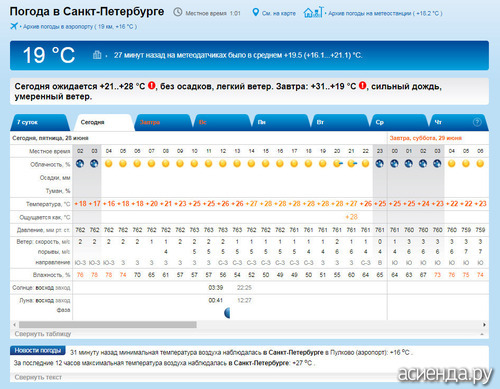Click the moon phase icon
The height and width of the screenshot is (389, 500).
(x=227, y=313)
